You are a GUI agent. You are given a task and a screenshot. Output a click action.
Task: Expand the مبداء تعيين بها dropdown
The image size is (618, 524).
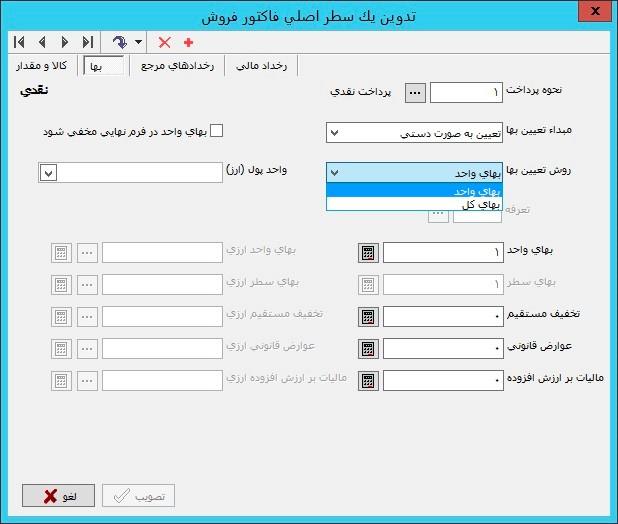pos(335,132)
